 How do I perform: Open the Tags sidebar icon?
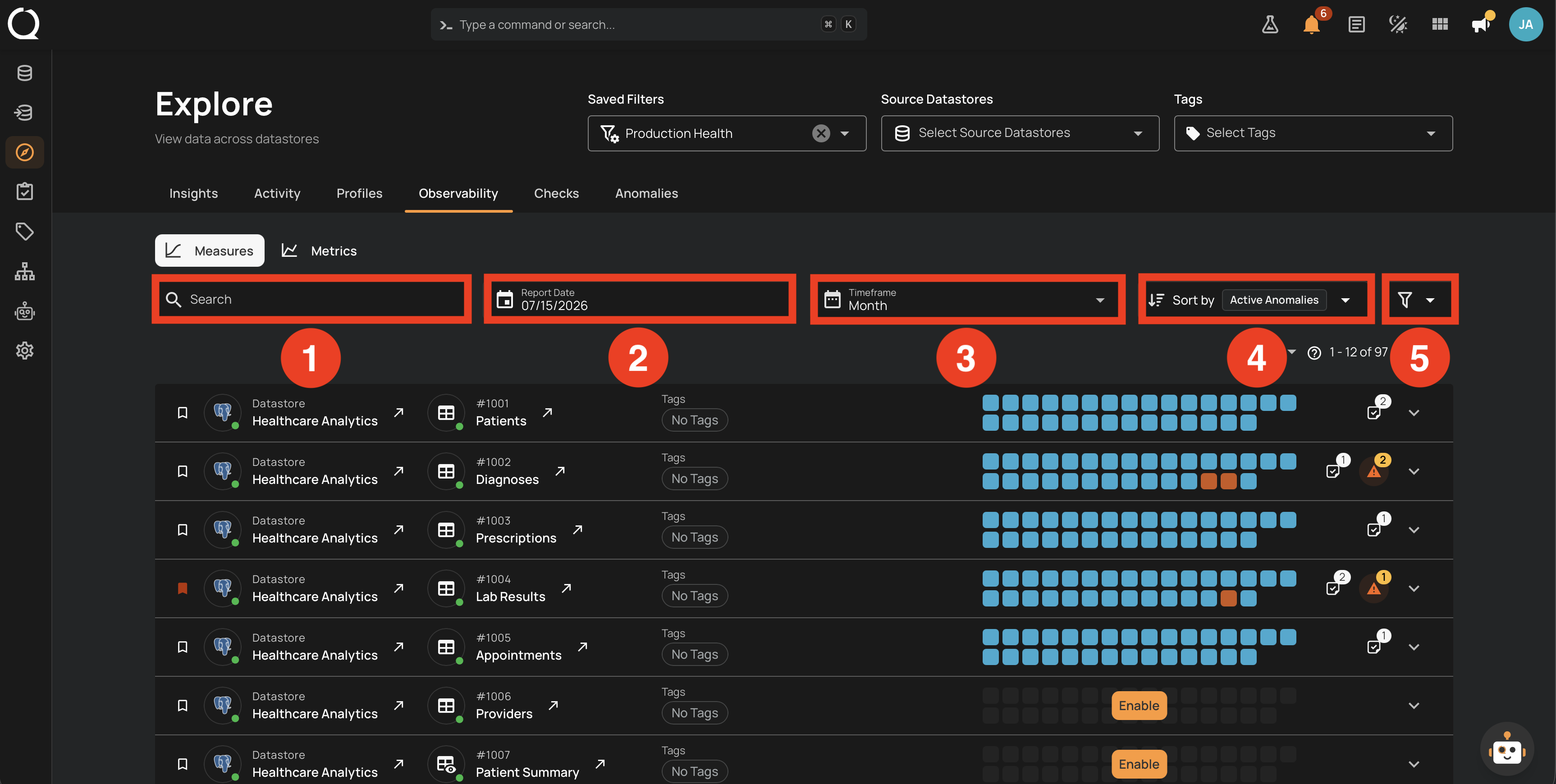tap(25, 231)
